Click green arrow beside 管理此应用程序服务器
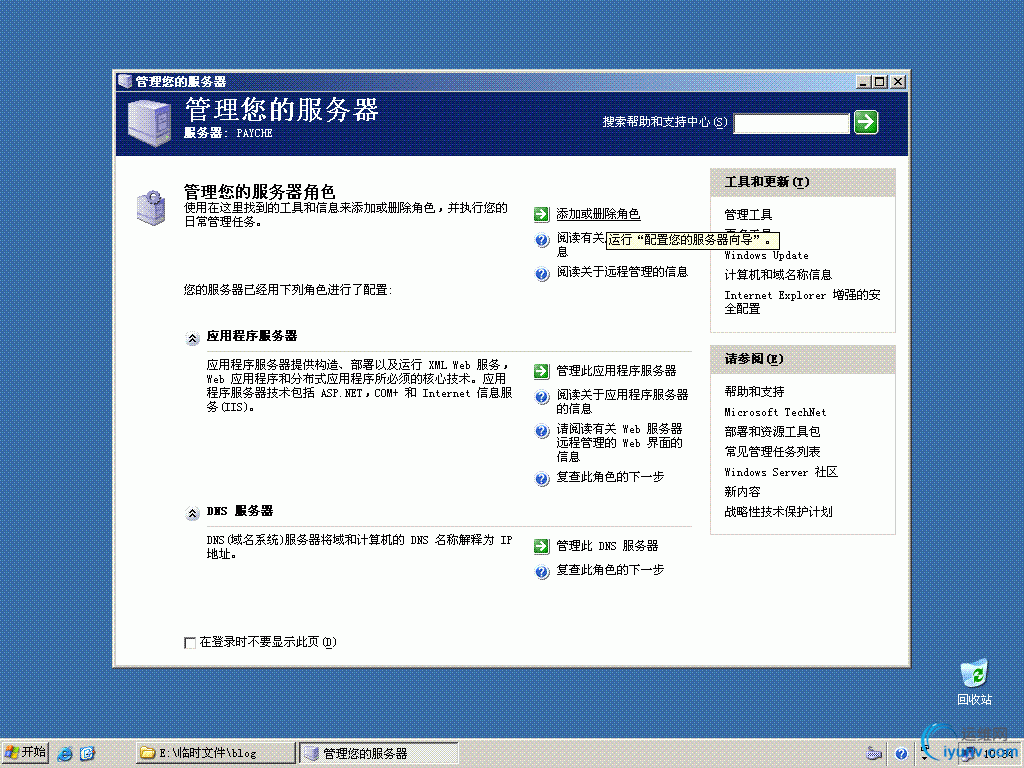The image size is (1024, 768). click(541, 371)
